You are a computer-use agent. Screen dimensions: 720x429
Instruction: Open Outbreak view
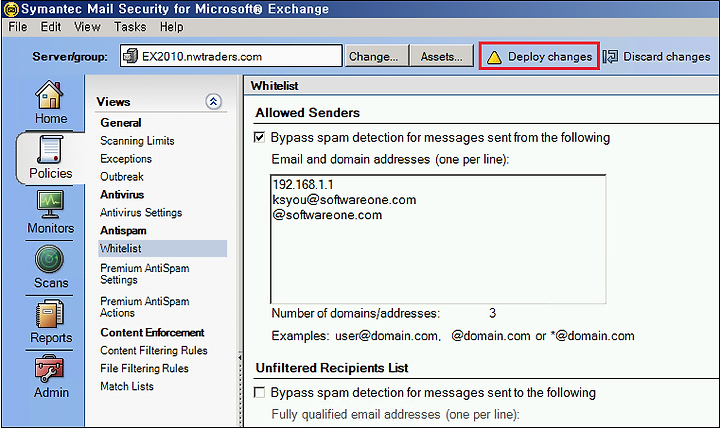click(122, 176)
